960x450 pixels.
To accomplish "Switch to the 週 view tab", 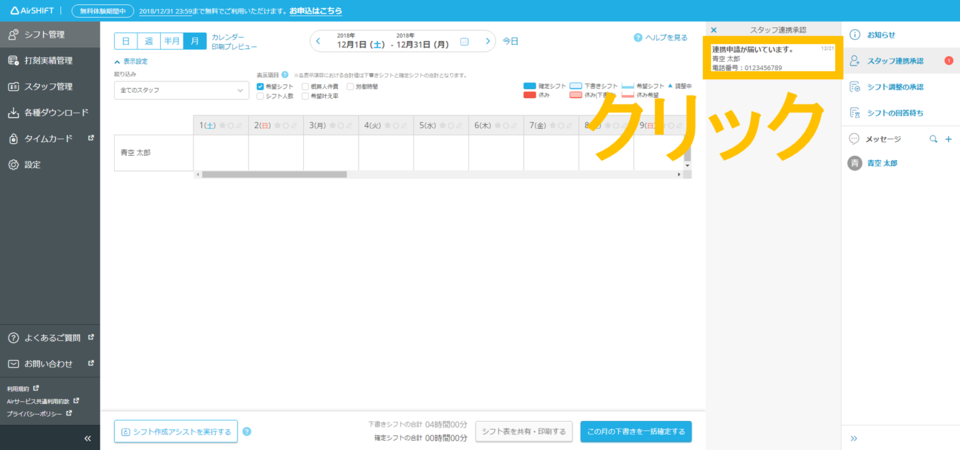I will coord(149,41).
